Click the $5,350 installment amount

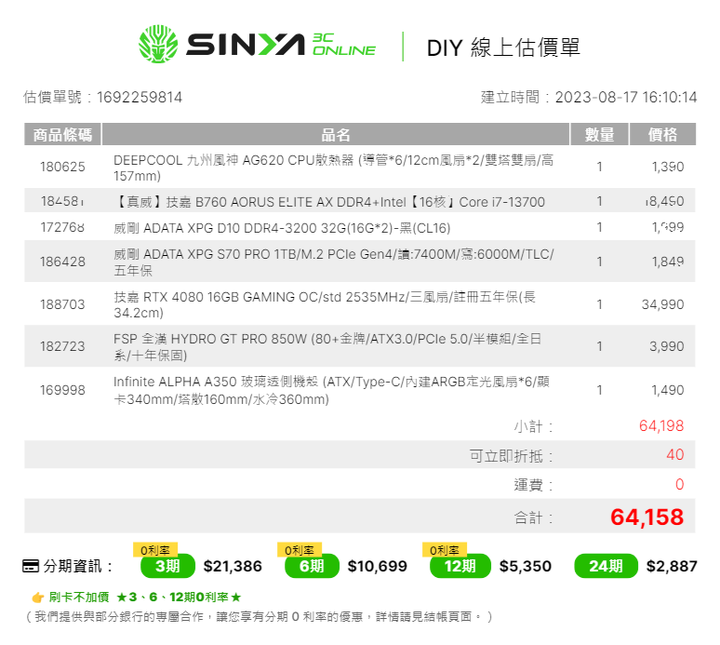525,566
